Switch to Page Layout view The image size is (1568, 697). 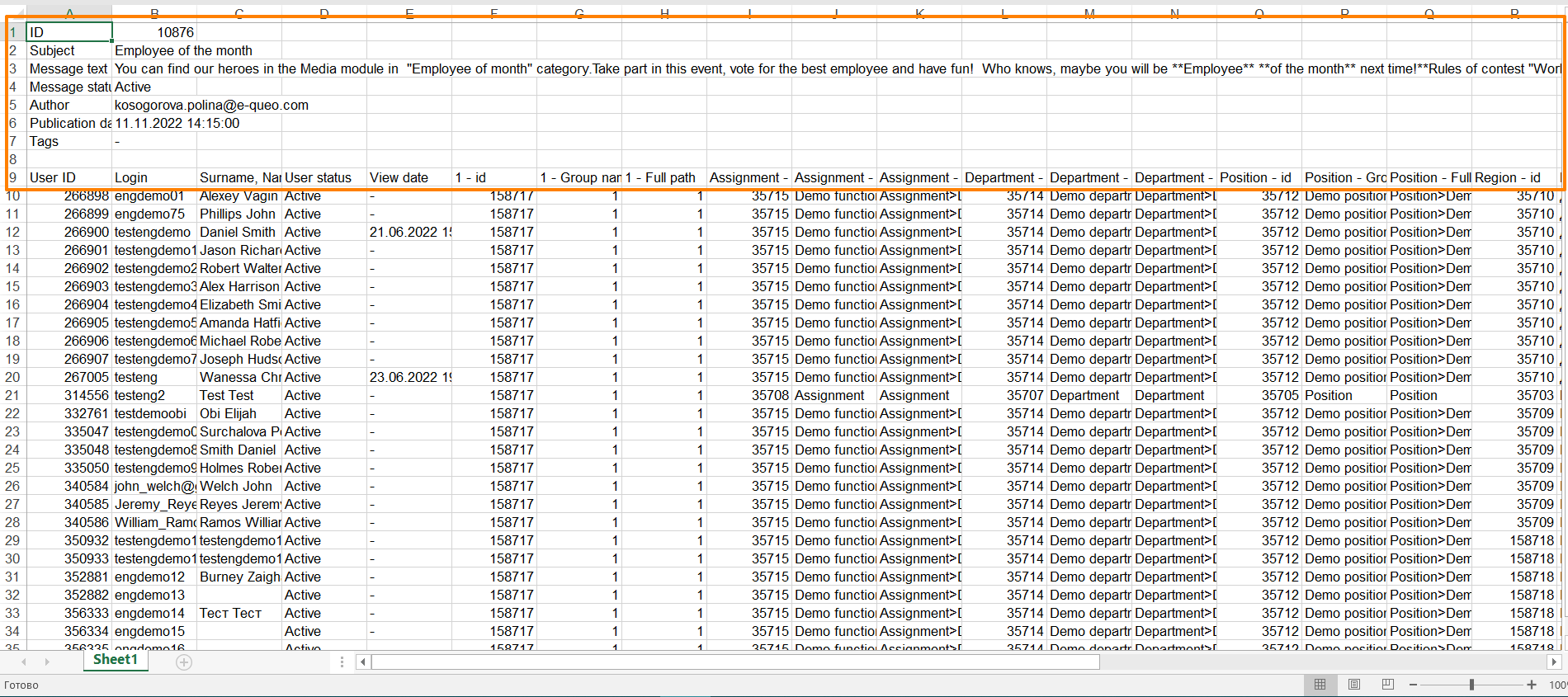1354,685
